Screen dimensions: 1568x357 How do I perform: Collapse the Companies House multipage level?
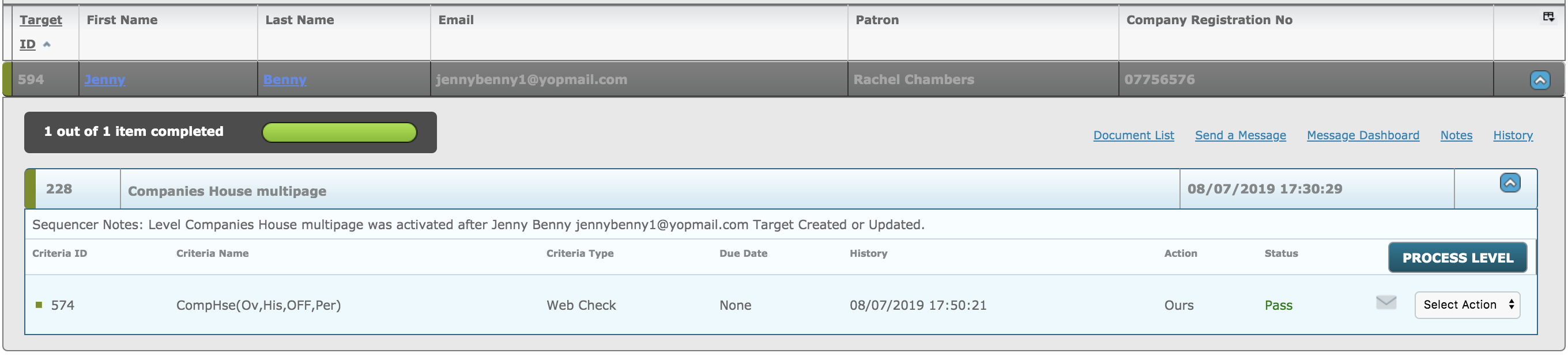click(1510, 183)
